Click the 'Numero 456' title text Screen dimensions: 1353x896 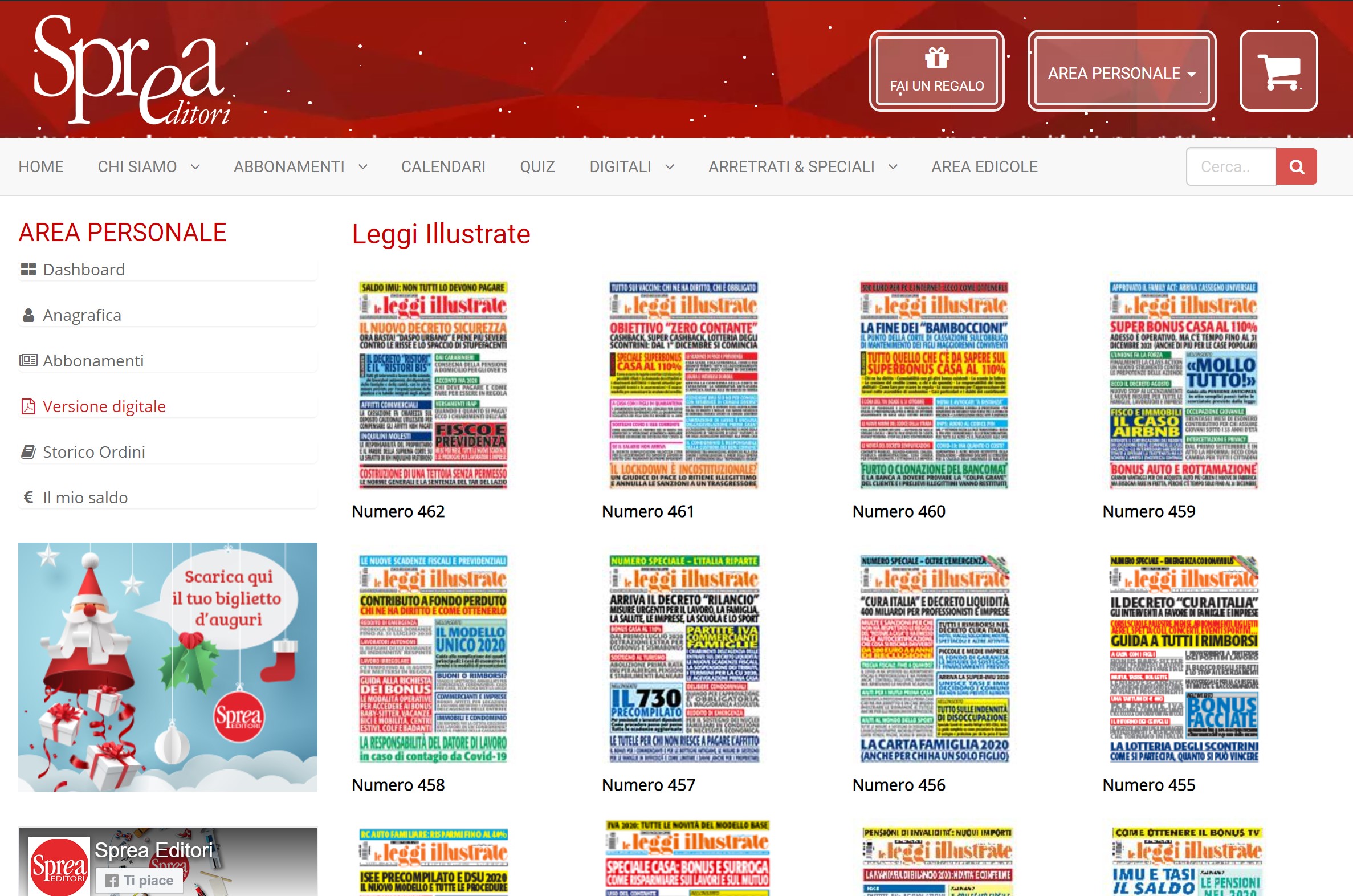(x=899, y=785)
